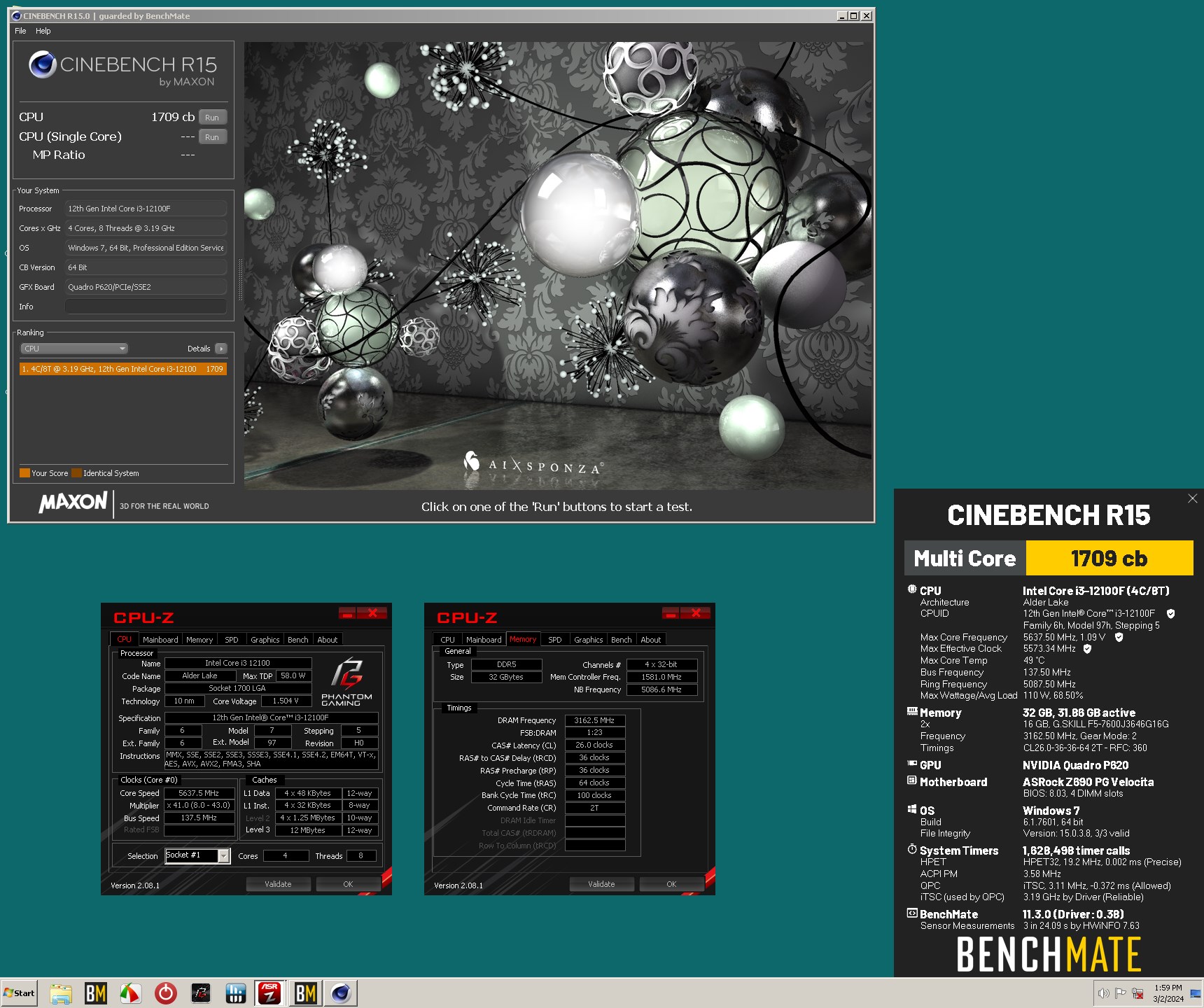Click the blue bars icon in taskbar
This screenshot has width=1204, height=1008.
236,993
